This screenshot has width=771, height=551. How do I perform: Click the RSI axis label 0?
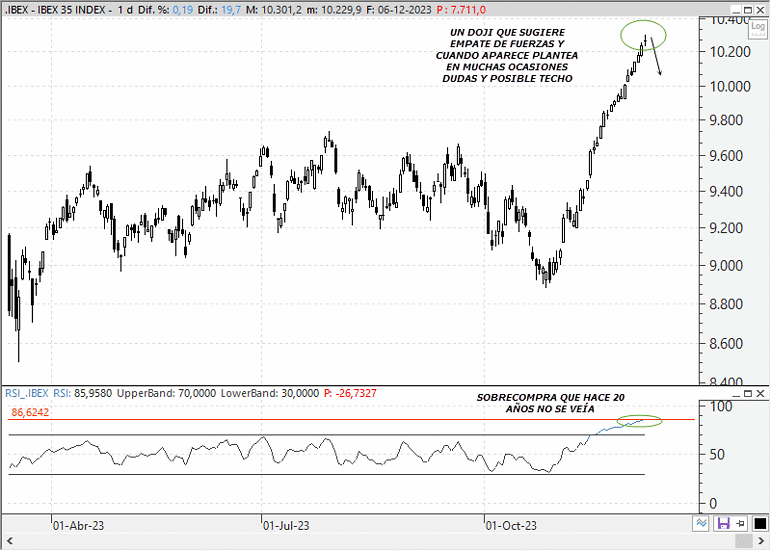pyautogui.click(x=713, y=504)
